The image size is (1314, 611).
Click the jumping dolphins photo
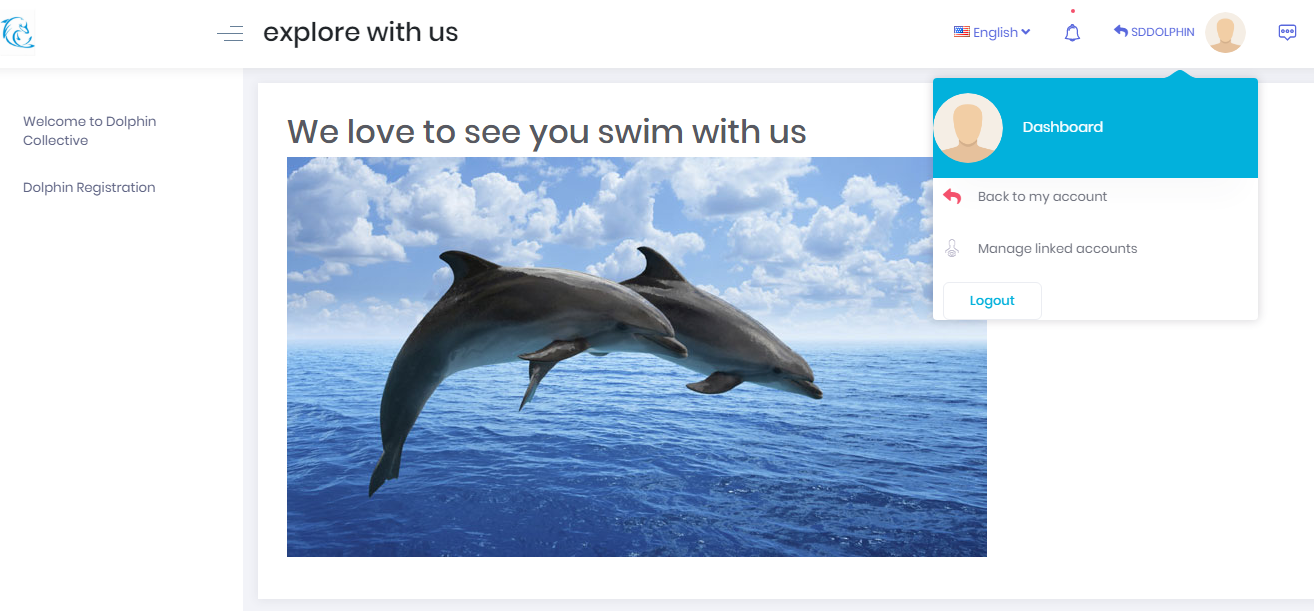coord(637,357)
